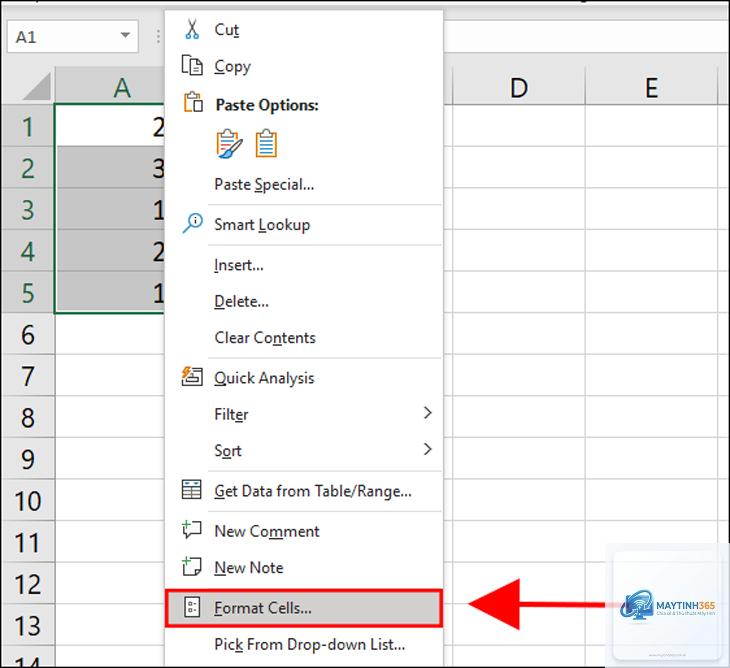Select Get Data from Table/Range
The width and height of the screenshot is (730, 668).
[x=303, y=491]
